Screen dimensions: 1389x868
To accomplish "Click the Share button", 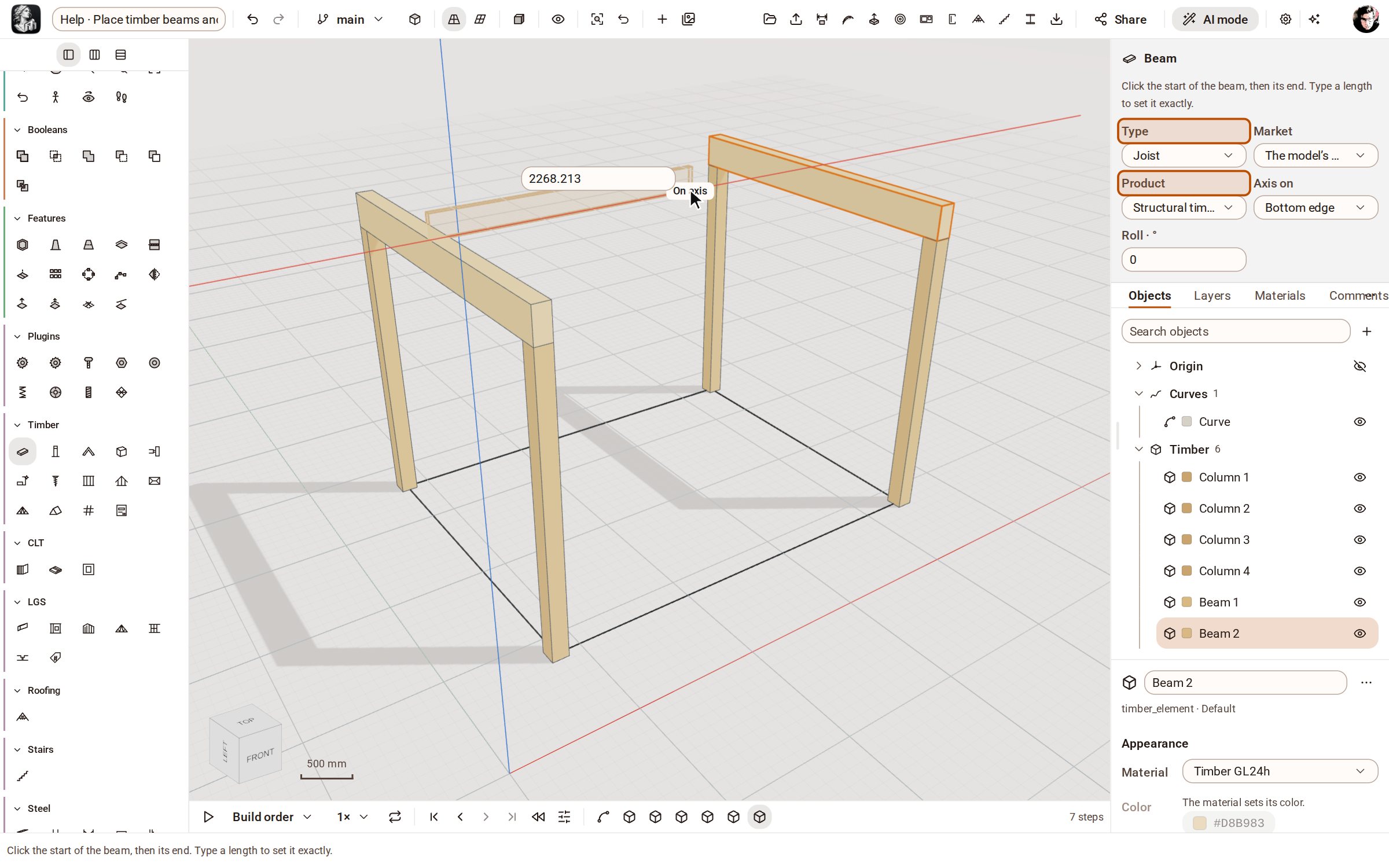I will tap(1120, 19).
